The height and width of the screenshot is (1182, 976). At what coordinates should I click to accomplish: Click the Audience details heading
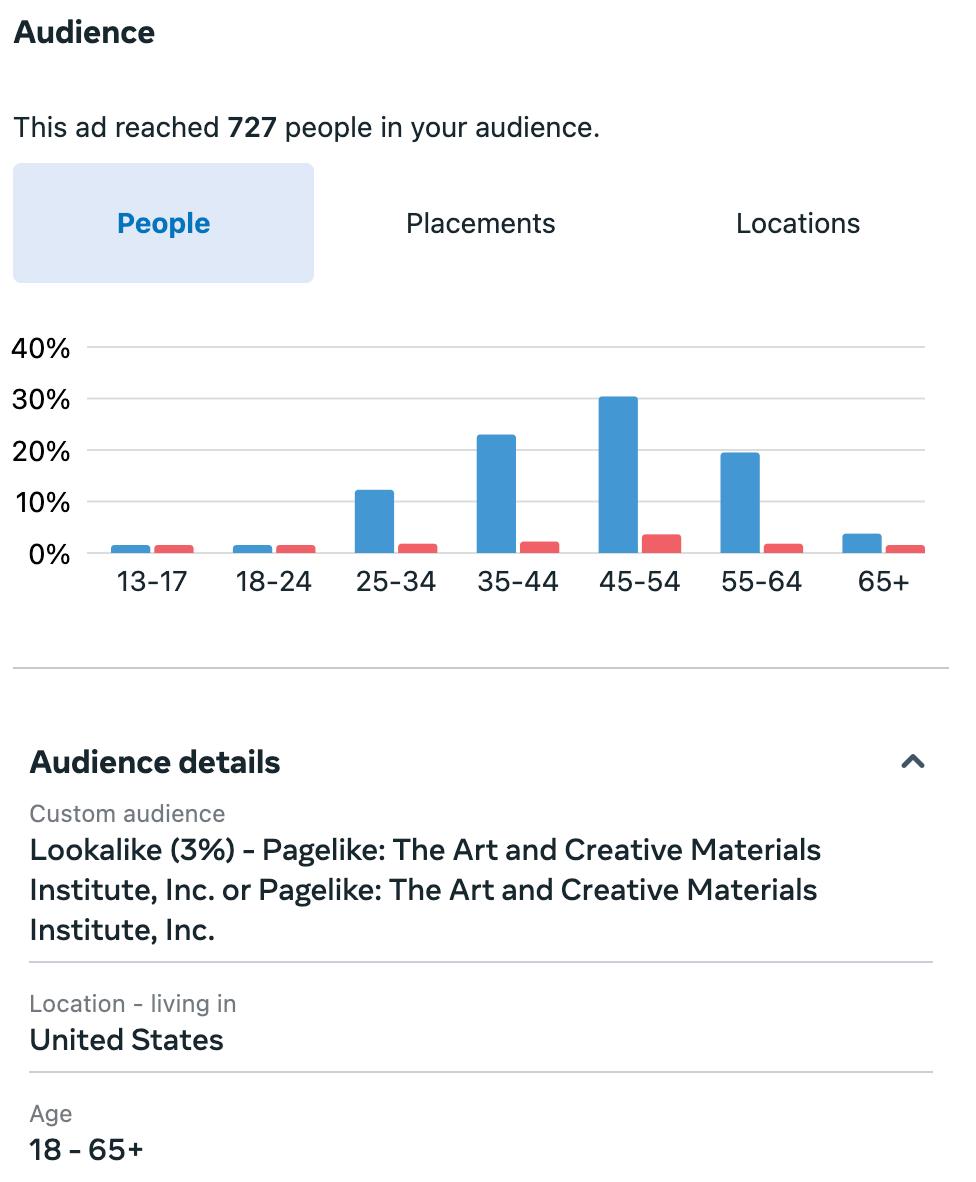pyautogui.click(x=155, y=762)
